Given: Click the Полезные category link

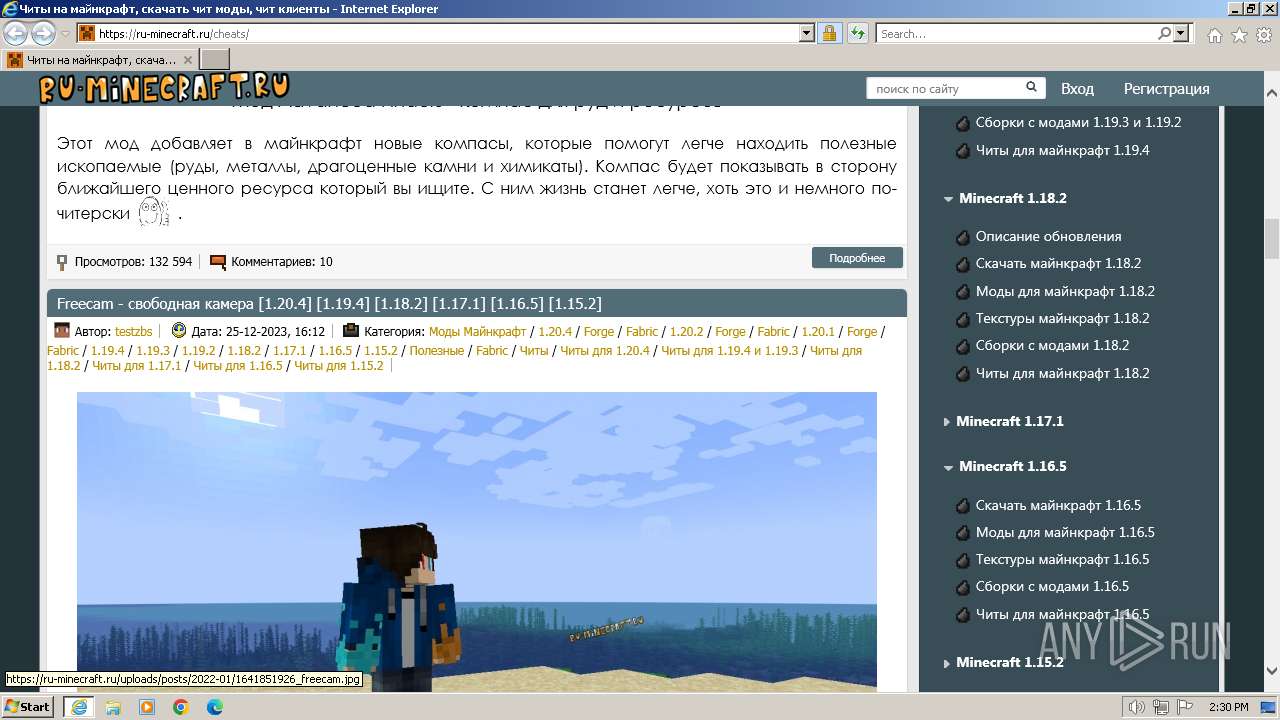Looking at the screenshot, I should (x=436, y=351).
